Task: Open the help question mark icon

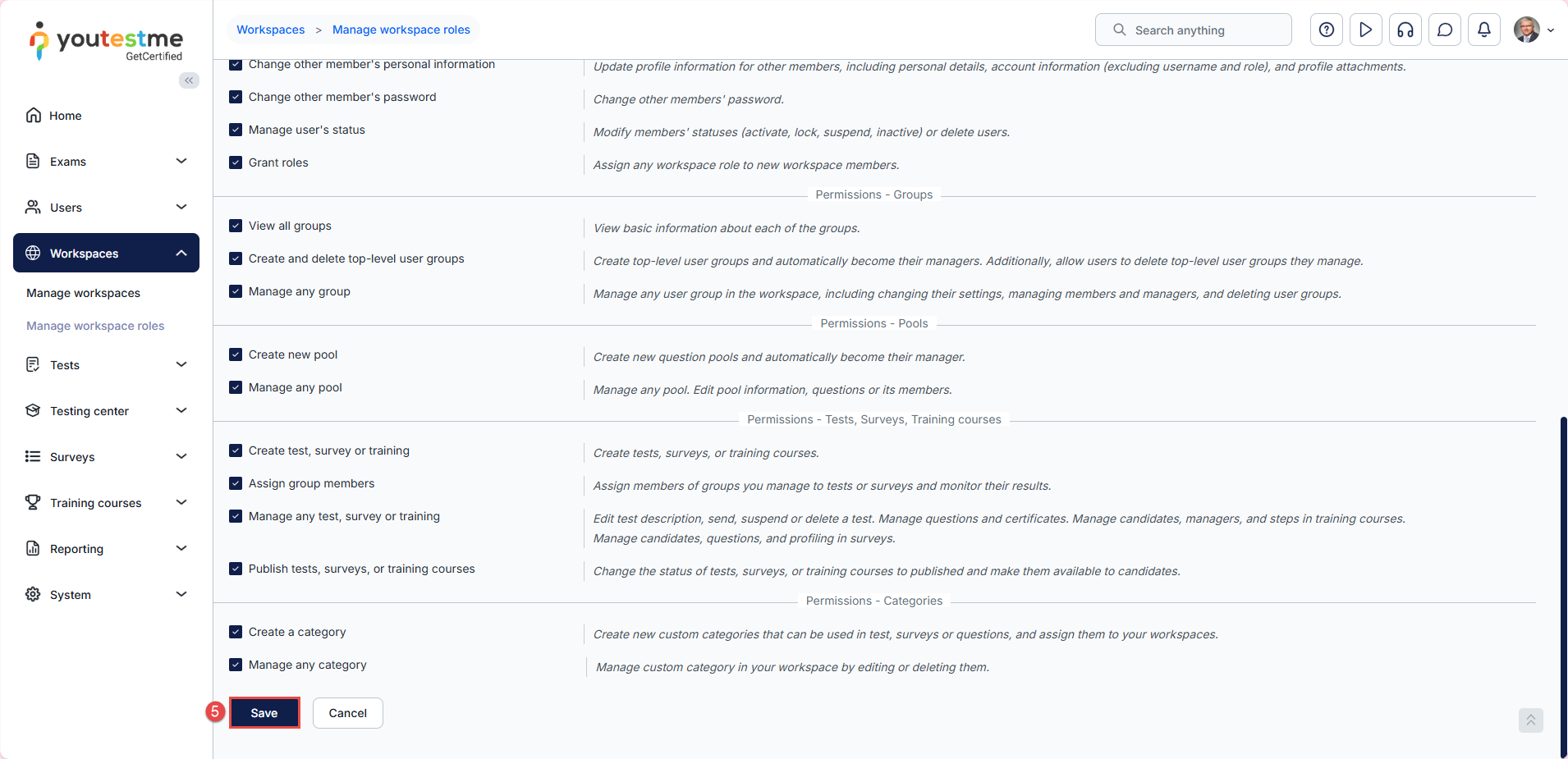Action: point(1327,30)
